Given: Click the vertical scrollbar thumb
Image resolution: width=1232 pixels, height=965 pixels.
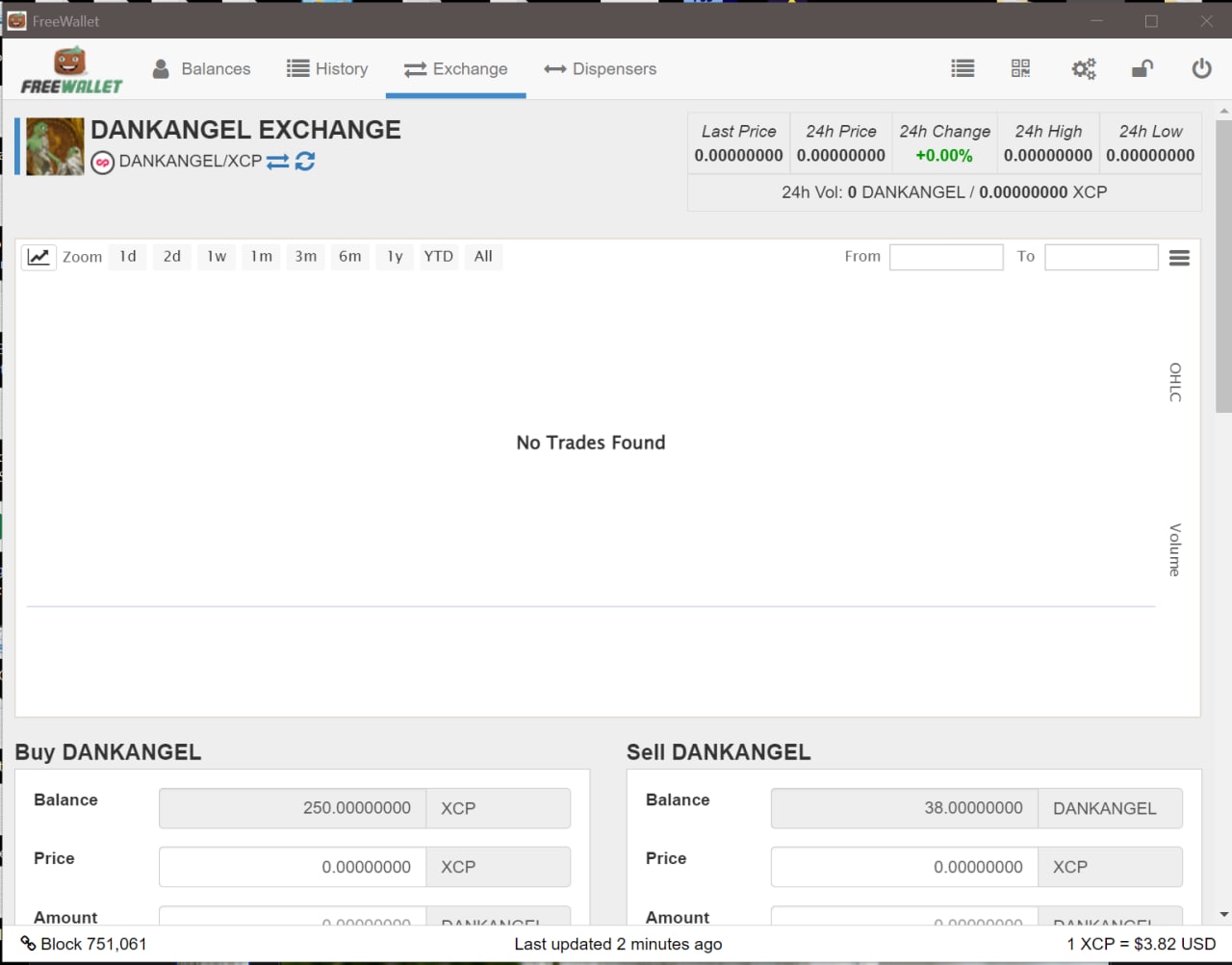Looking at the screenshot, I should point(1223,265).
